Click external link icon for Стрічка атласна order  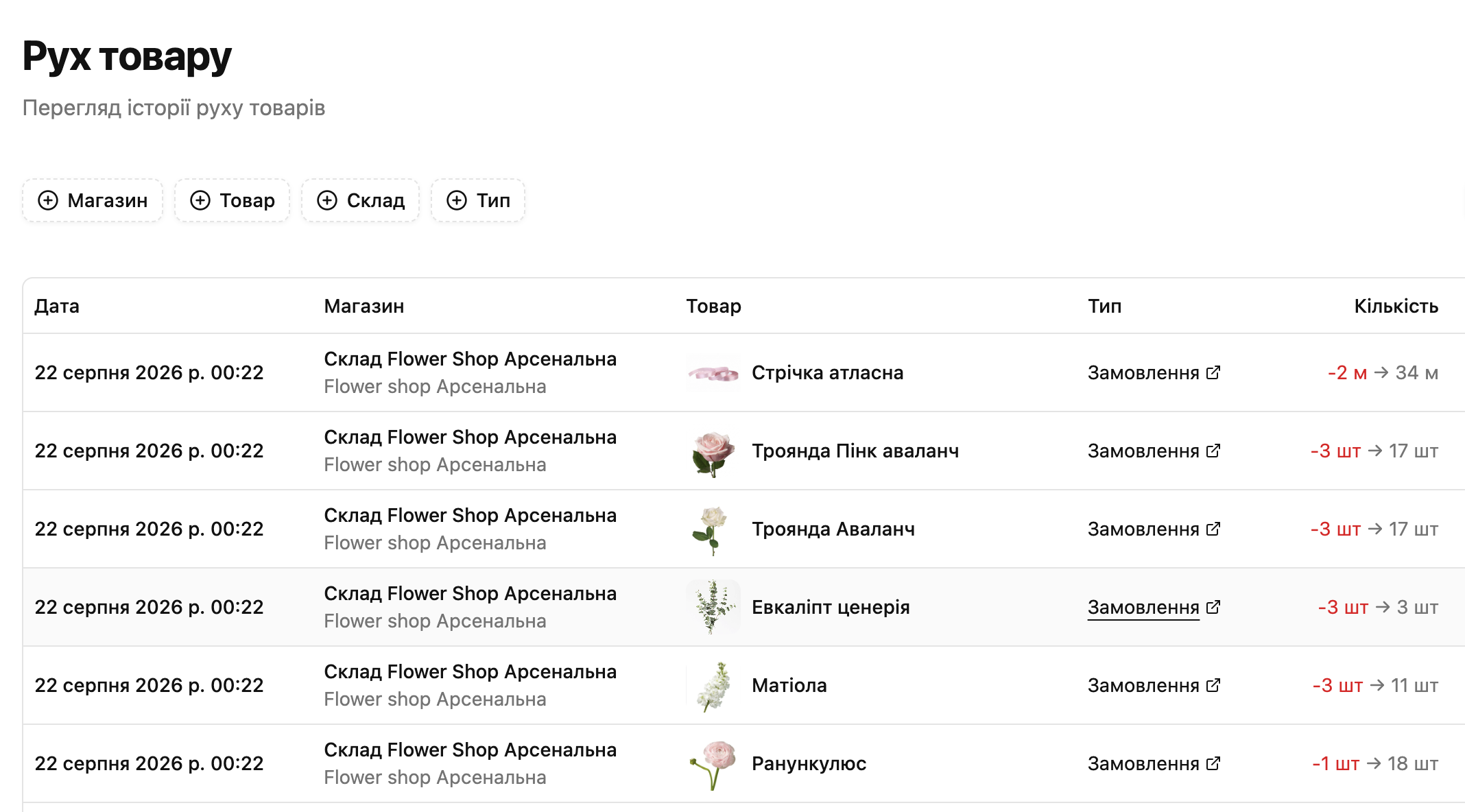pos(1213,372)
